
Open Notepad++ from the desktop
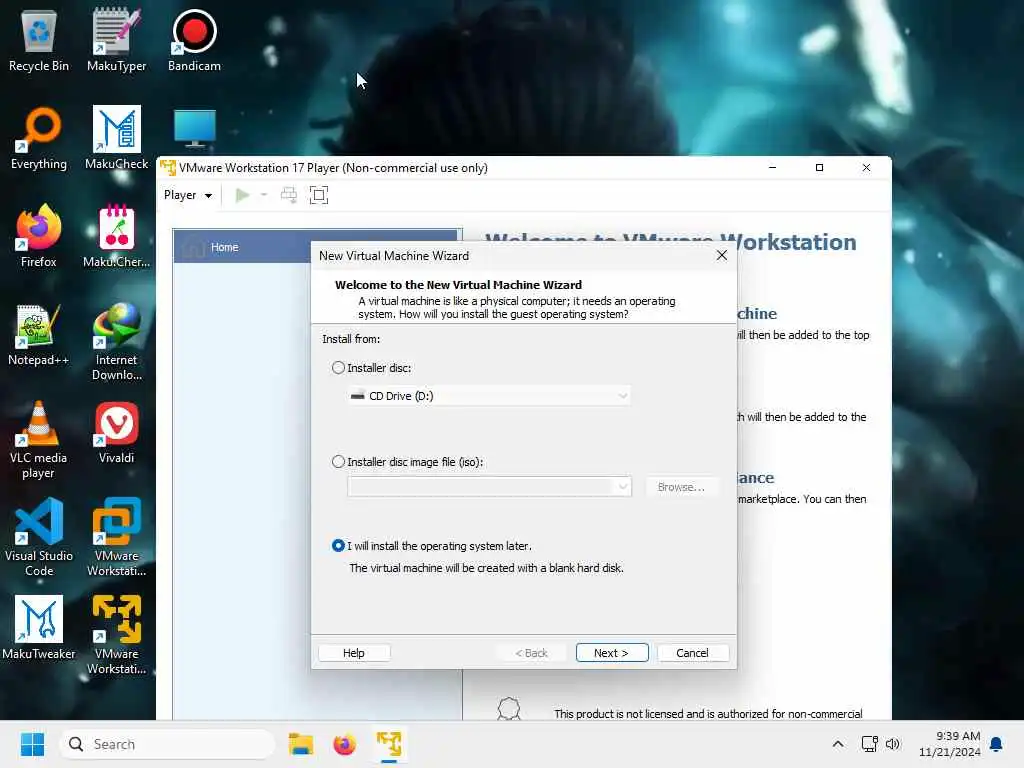pos(39,334)
